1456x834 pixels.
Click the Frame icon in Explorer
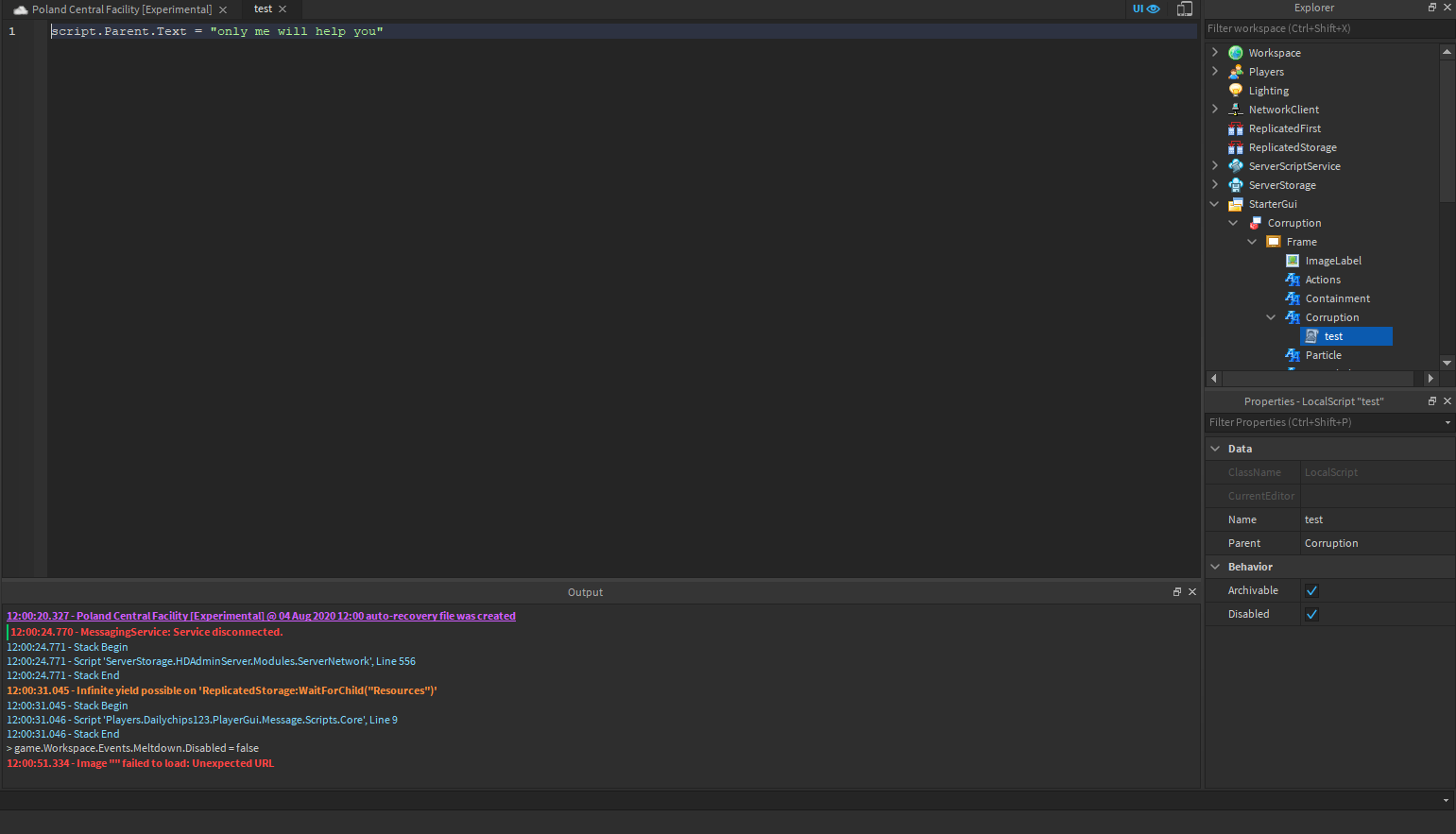1274,242
